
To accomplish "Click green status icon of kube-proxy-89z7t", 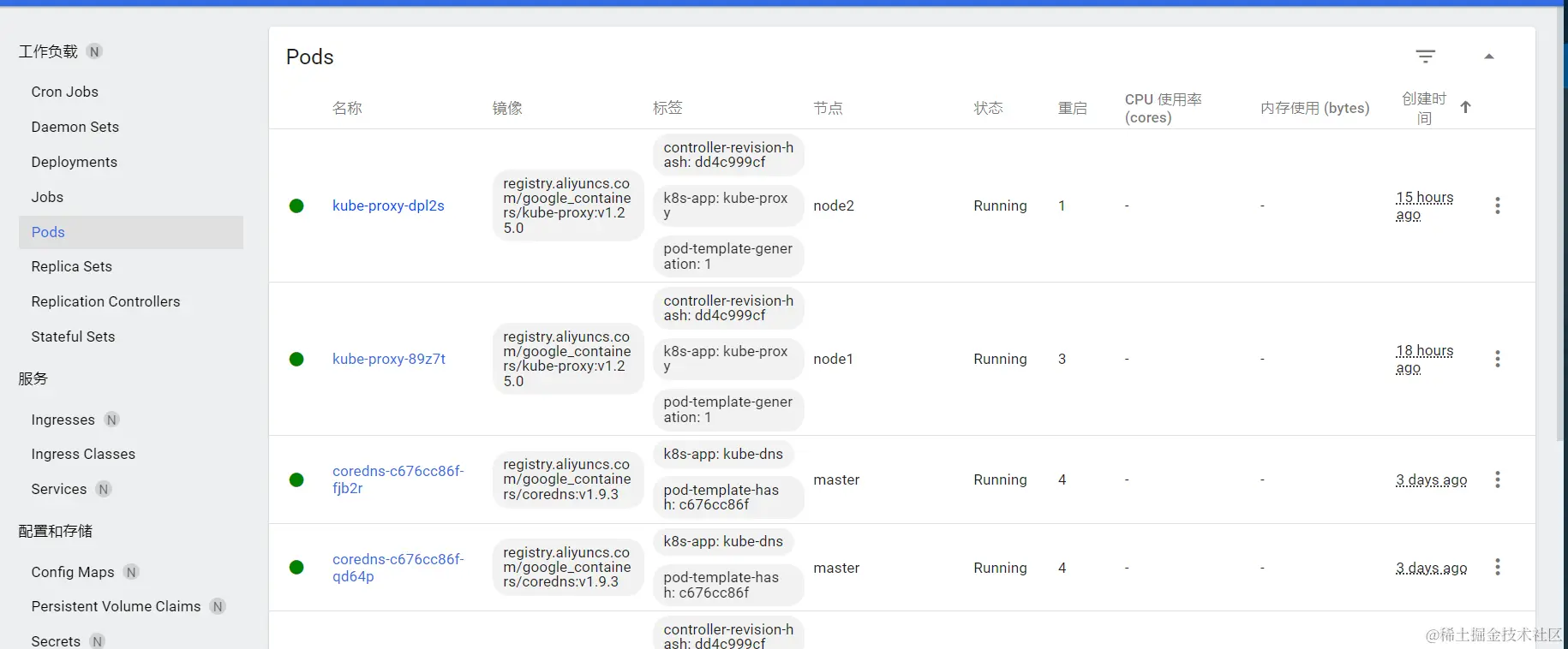I will [296, 359].
